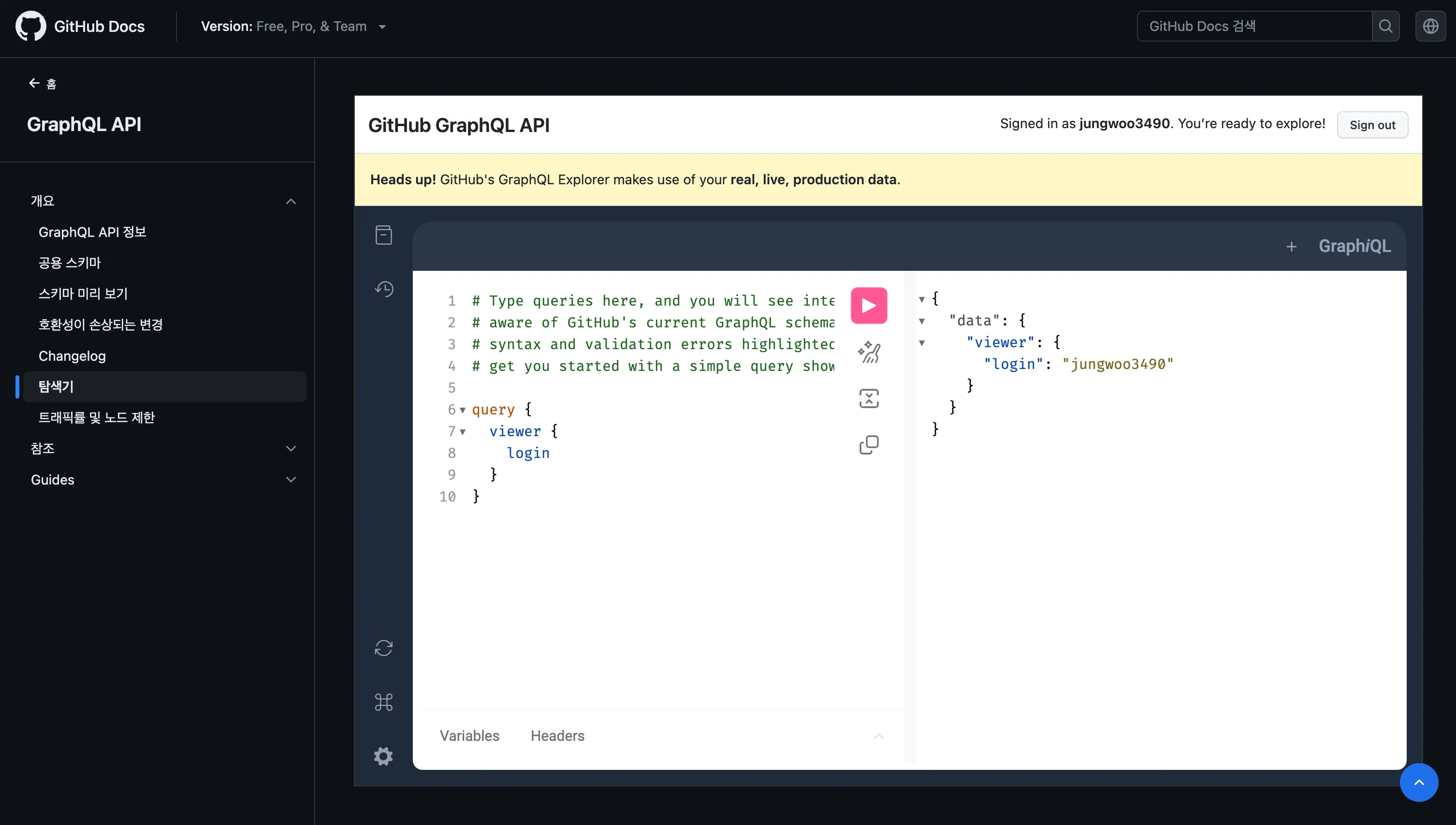Prettify the query with the magic wand icon
This screenshot has height=825, width=1456.
(869, 353)
